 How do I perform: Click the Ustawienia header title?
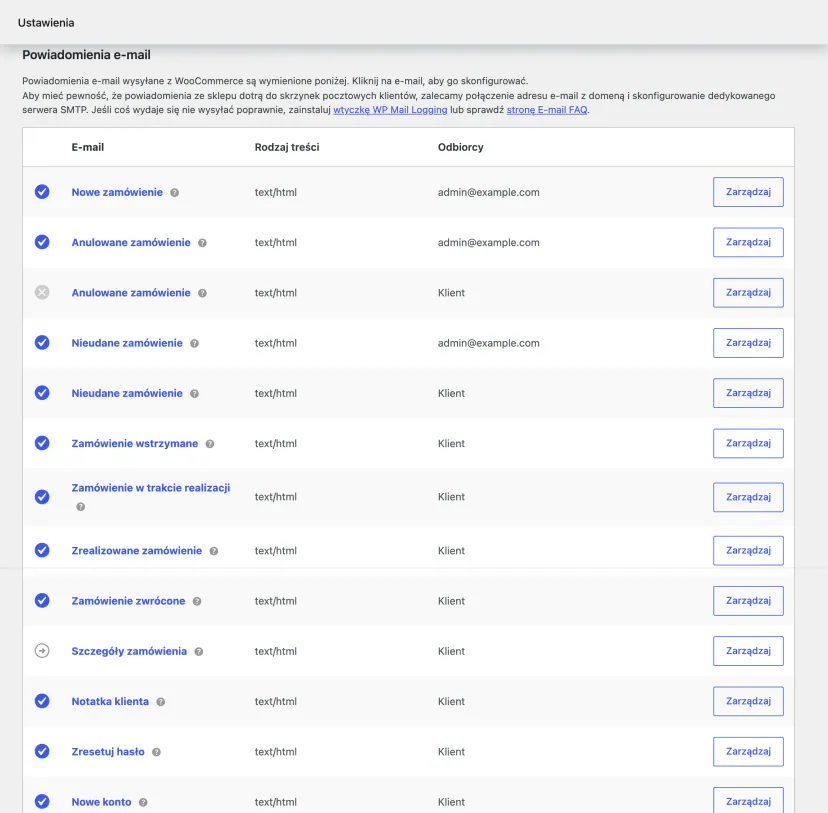coord(46,23)
